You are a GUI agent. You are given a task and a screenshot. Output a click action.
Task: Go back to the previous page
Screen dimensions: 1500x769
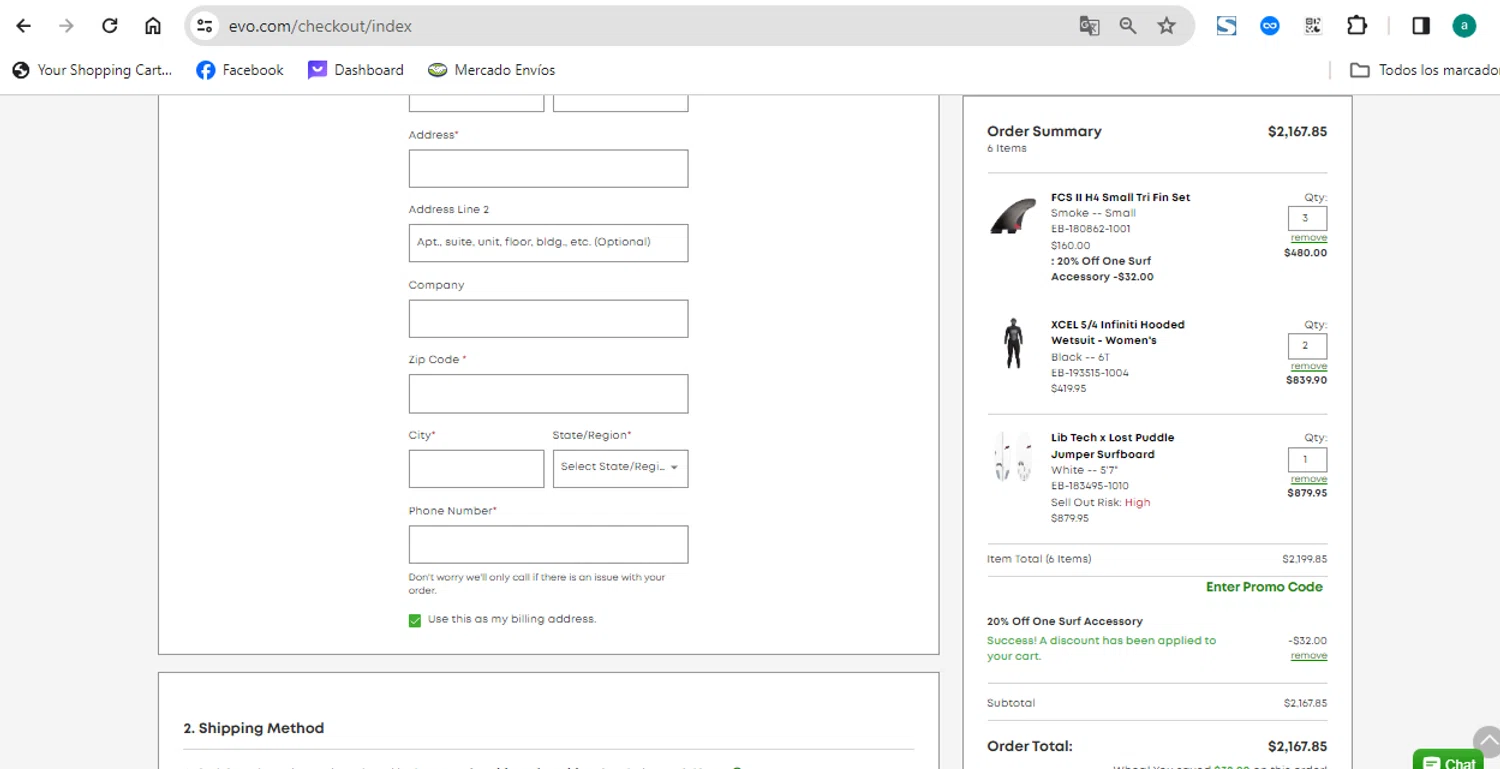(23, 26)
